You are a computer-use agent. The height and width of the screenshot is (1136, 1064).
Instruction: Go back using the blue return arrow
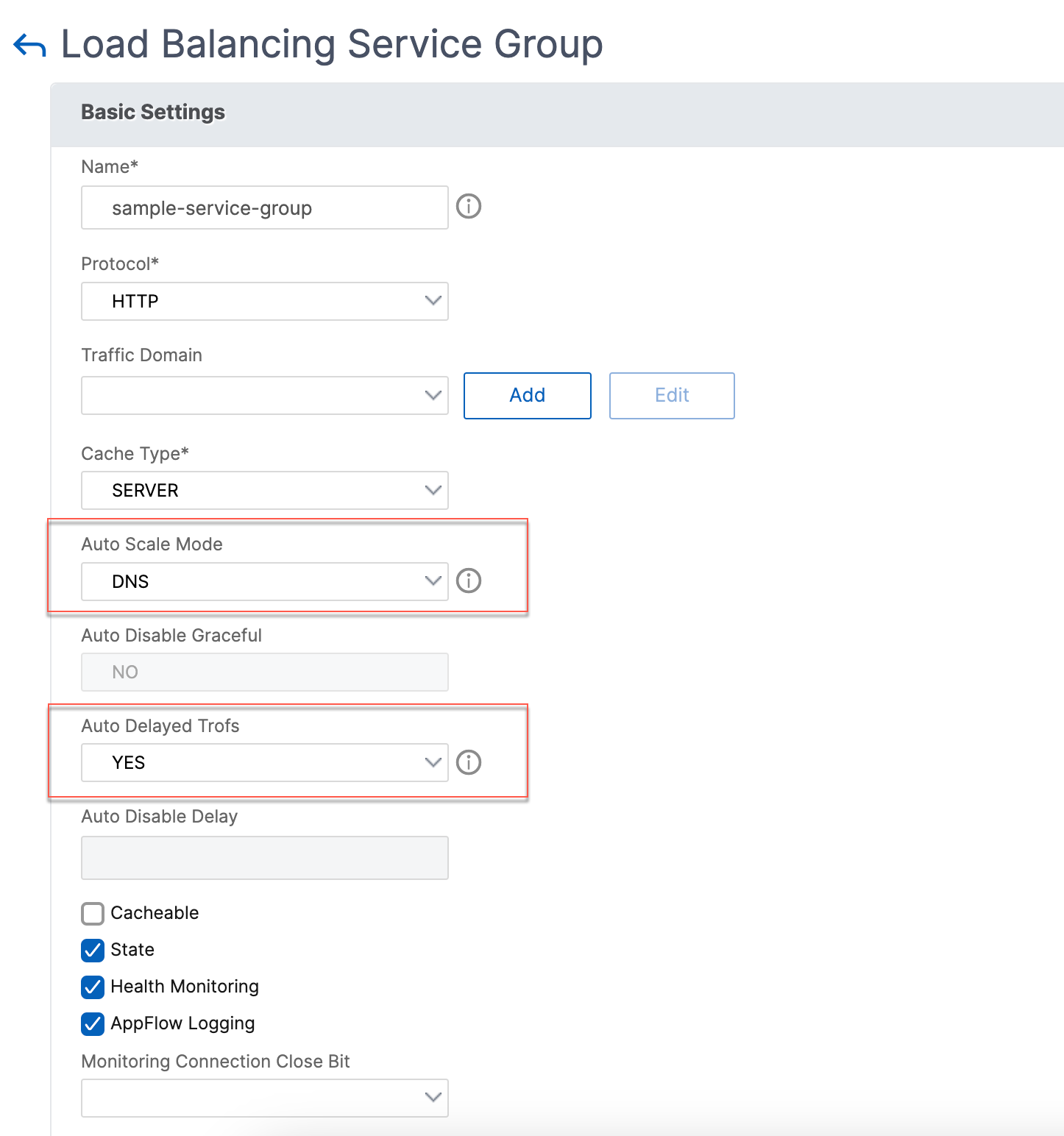click(29, 46)
